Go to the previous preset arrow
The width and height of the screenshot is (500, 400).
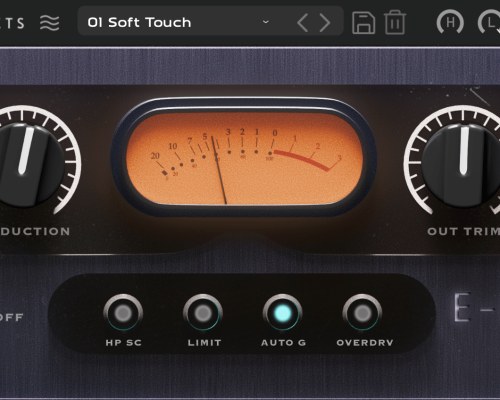tap(303, 23)
